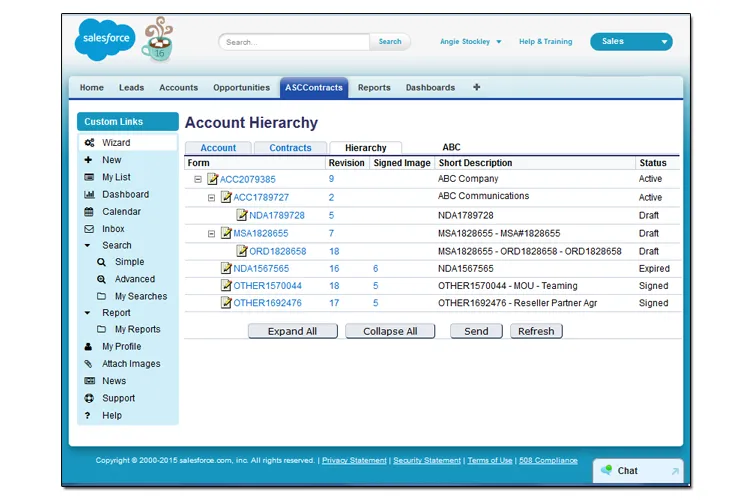Click edit icon beside NDA1567565
This screenshot has width=750, height=500.
226,268
